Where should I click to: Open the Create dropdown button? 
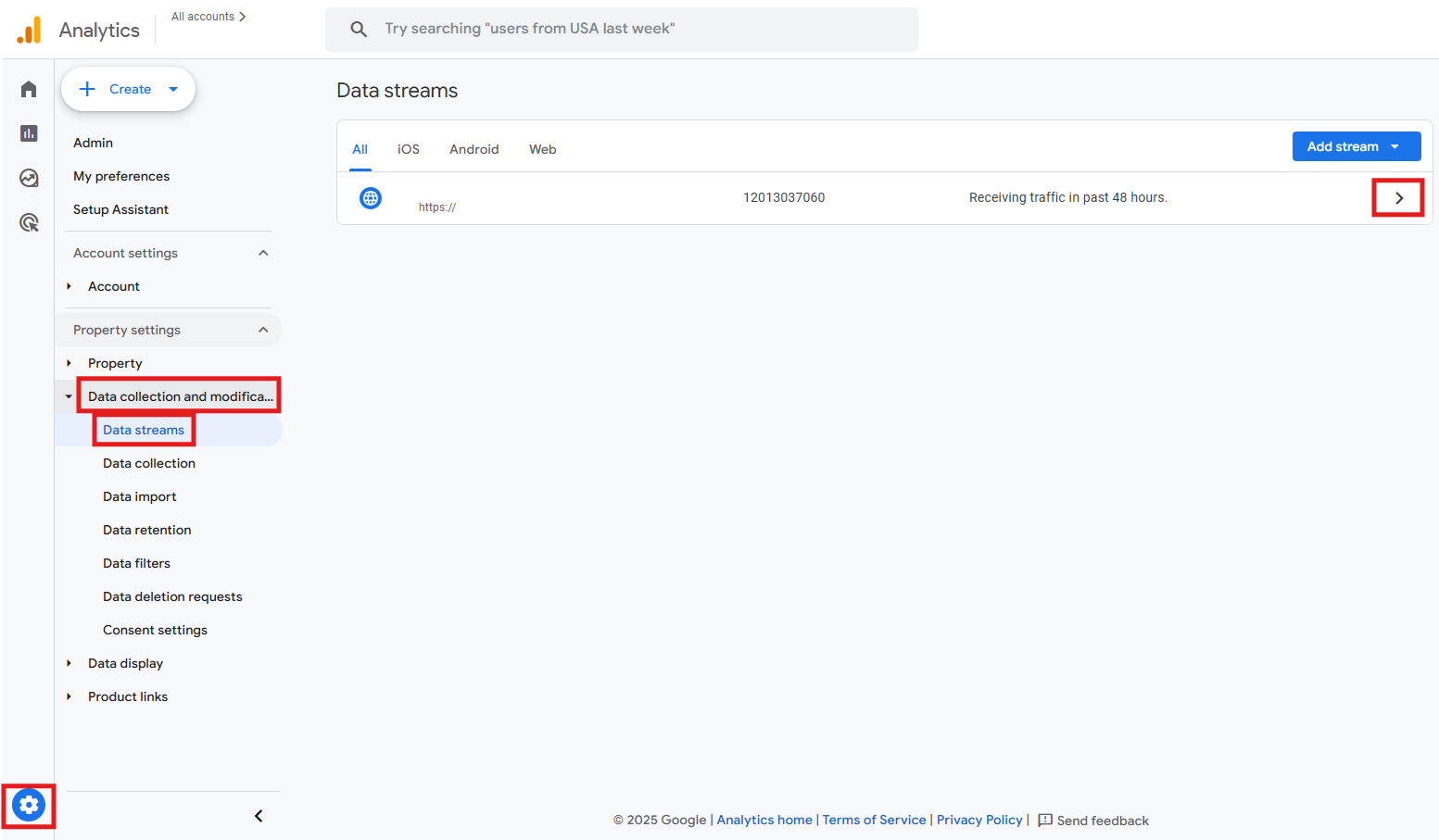coord(128,89)
